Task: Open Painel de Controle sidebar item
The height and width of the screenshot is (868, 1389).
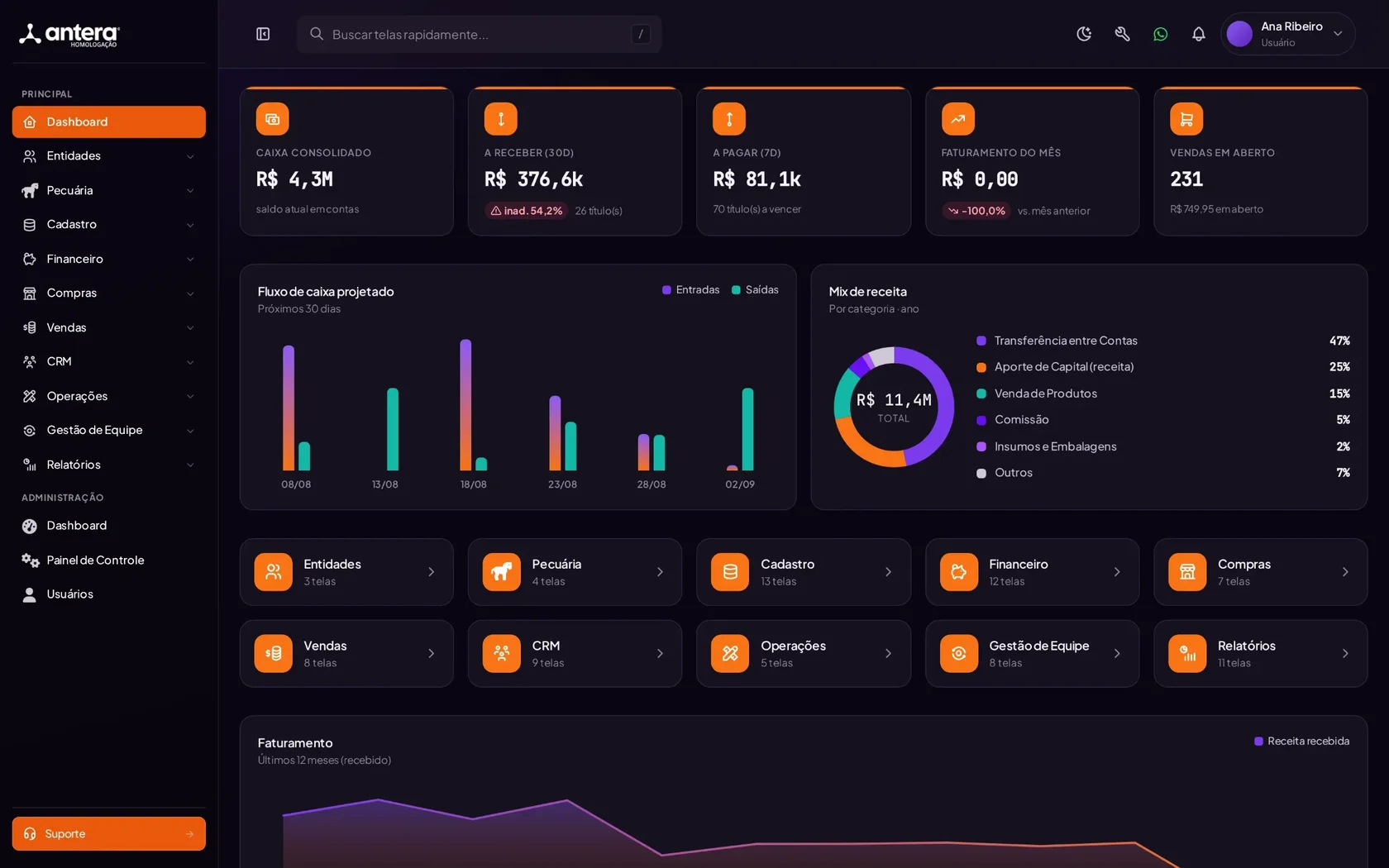Action: click(109, 560)
